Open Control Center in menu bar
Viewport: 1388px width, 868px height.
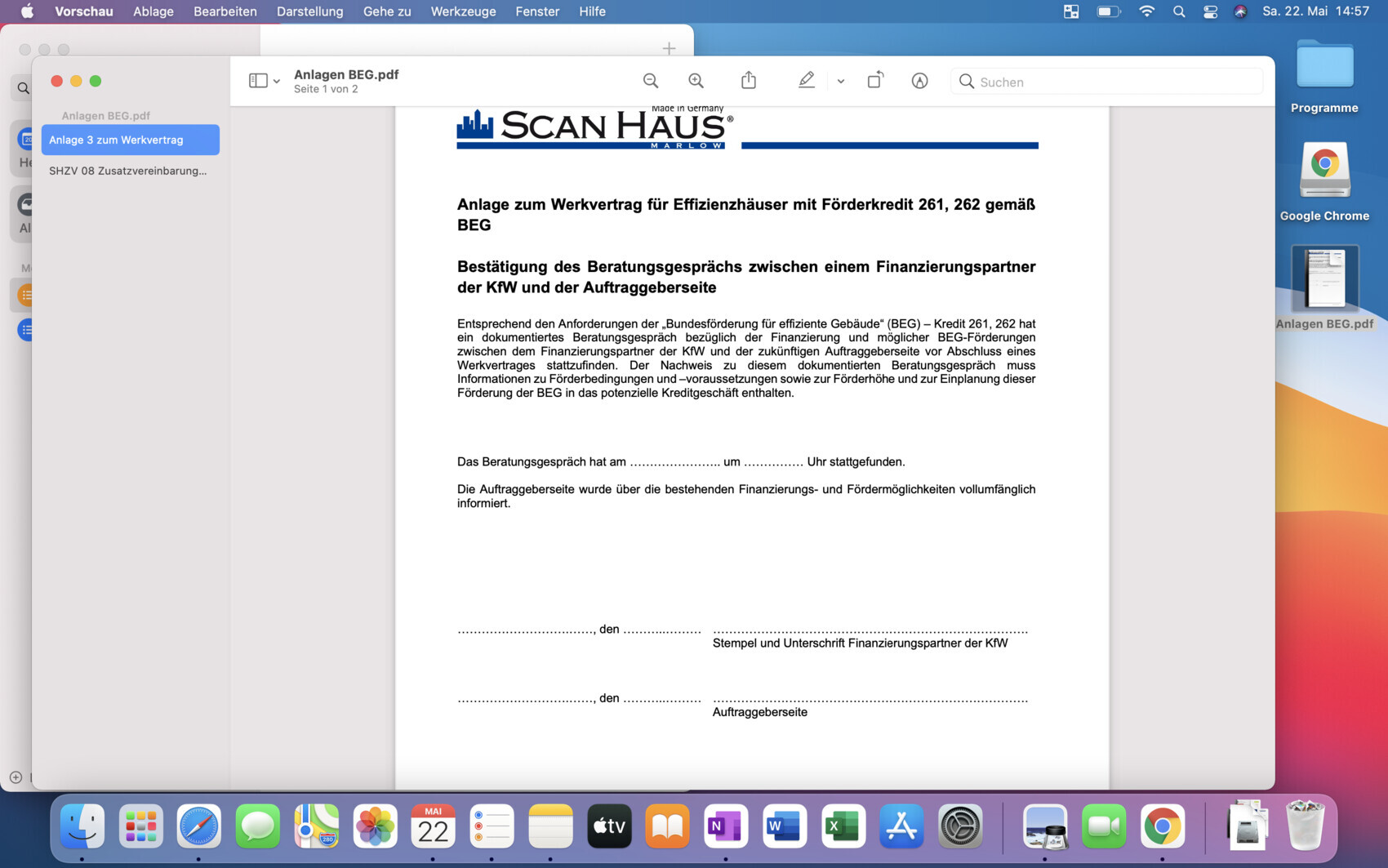tap(1210, 11)
